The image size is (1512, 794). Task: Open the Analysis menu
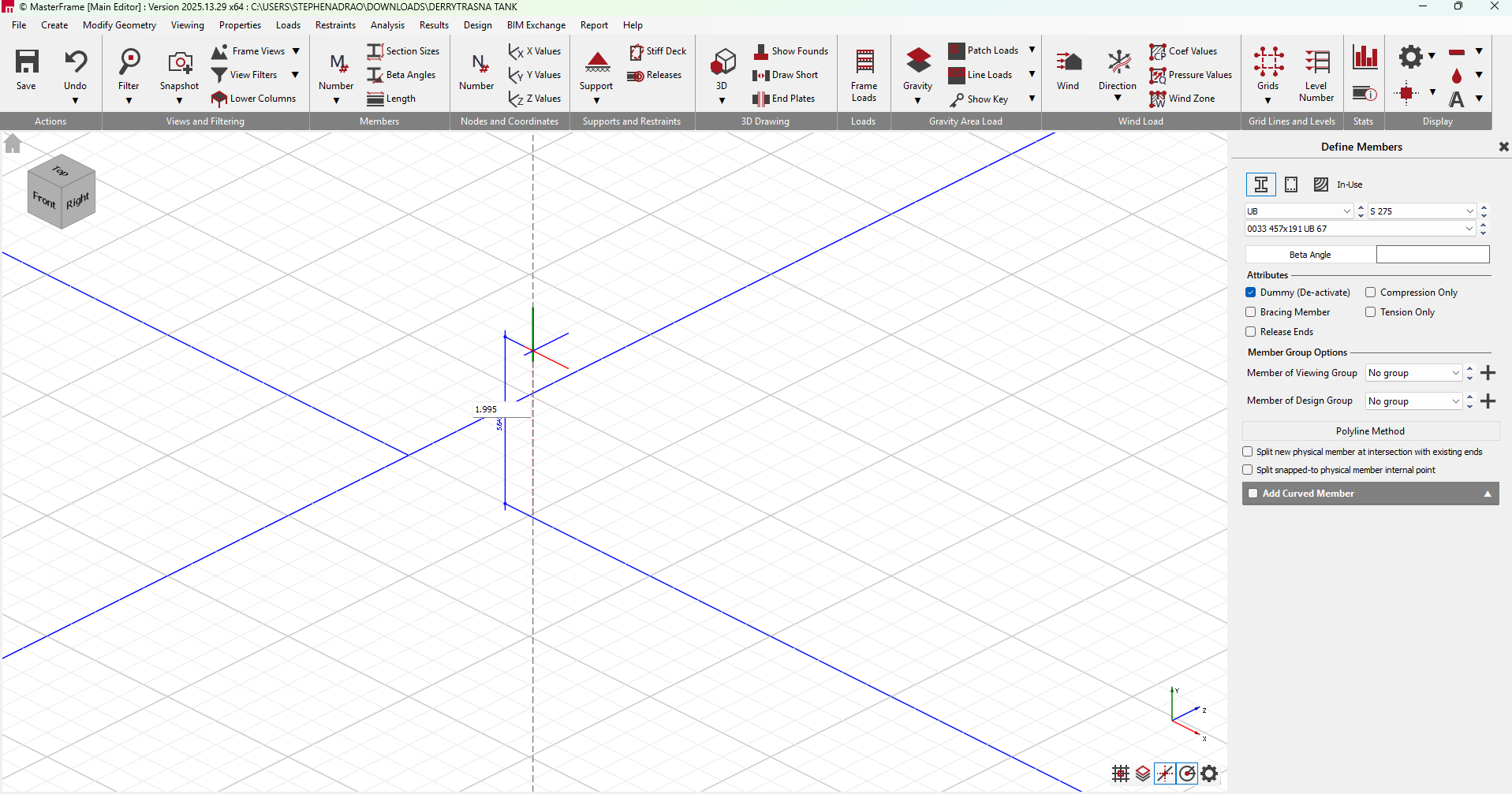pyautogui.click(x=387, y=25)
